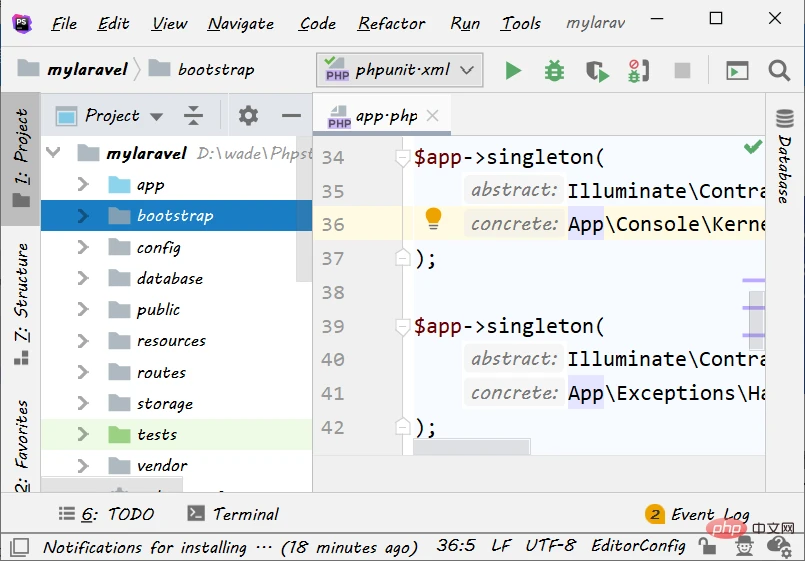Click the yellow lightbulb intention icon

tap(433, 218)
